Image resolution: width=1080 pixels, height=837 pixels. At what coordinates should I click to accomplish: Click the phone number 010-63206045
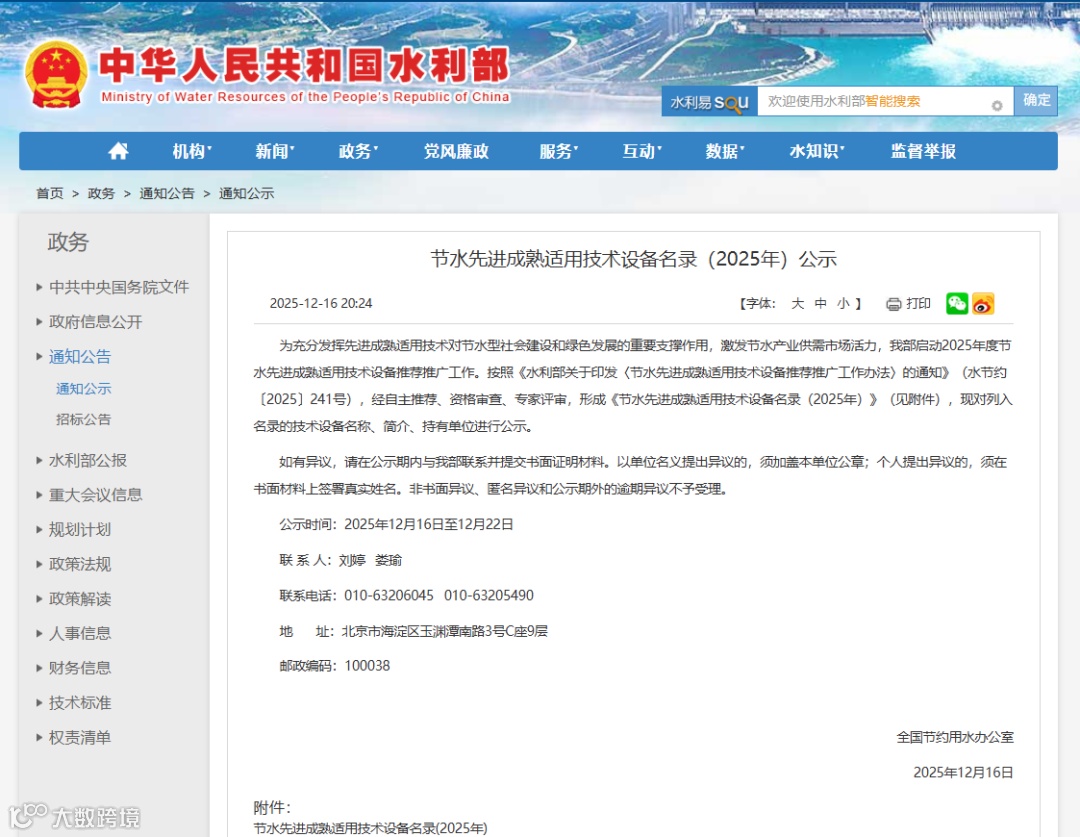coord(389,595)
